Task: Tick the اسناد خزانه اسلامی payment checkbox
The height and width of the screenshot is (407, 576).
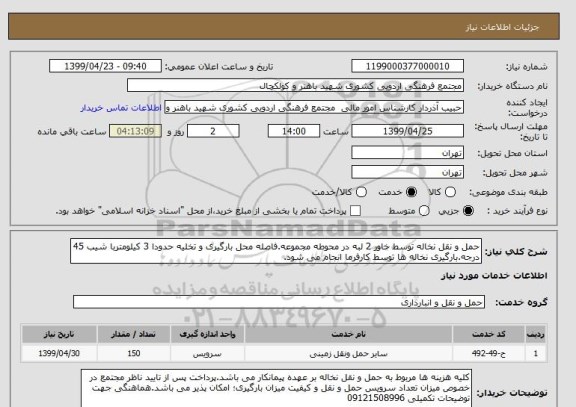Action: click(x=355, y=211)
